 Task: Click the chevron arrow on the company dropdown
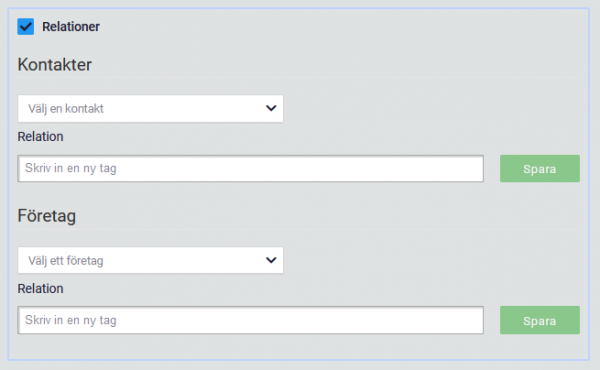pyautogui.click(x=271, y=260)
